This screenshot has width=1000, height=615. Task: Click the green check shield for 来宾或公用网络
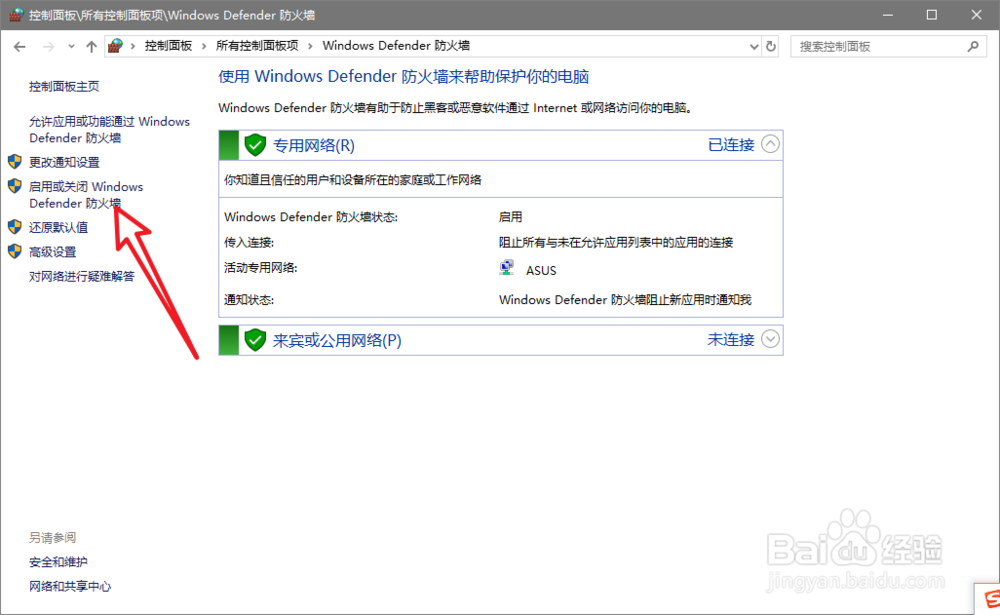(x=256, y=340)
